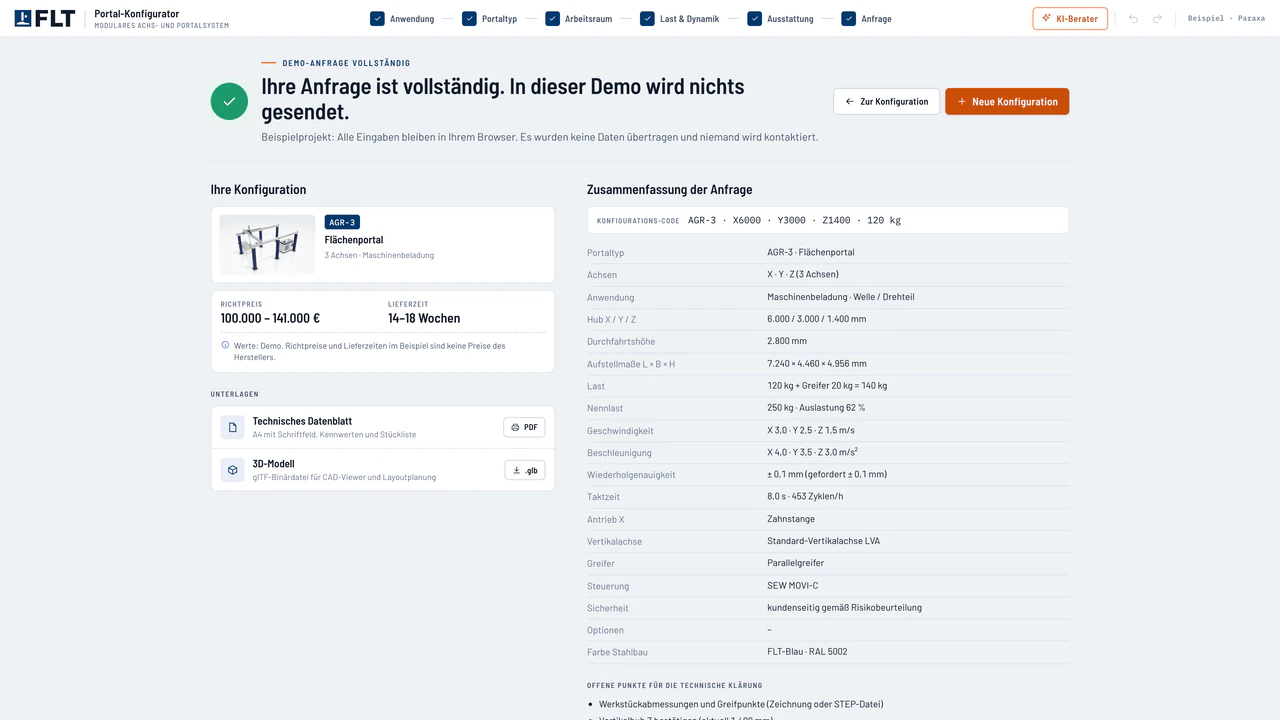Click Zur Konfiguration button

pos(886,101)
